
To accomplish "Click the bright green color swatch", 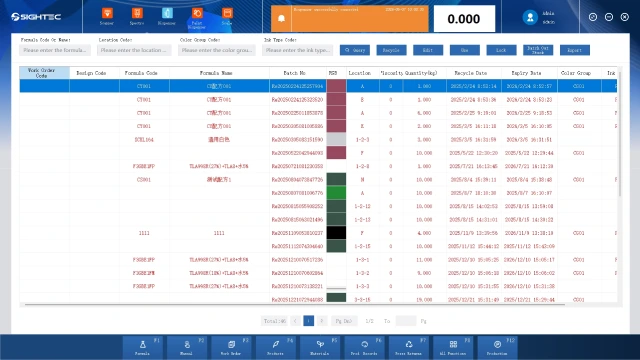I will coord(336,193).
